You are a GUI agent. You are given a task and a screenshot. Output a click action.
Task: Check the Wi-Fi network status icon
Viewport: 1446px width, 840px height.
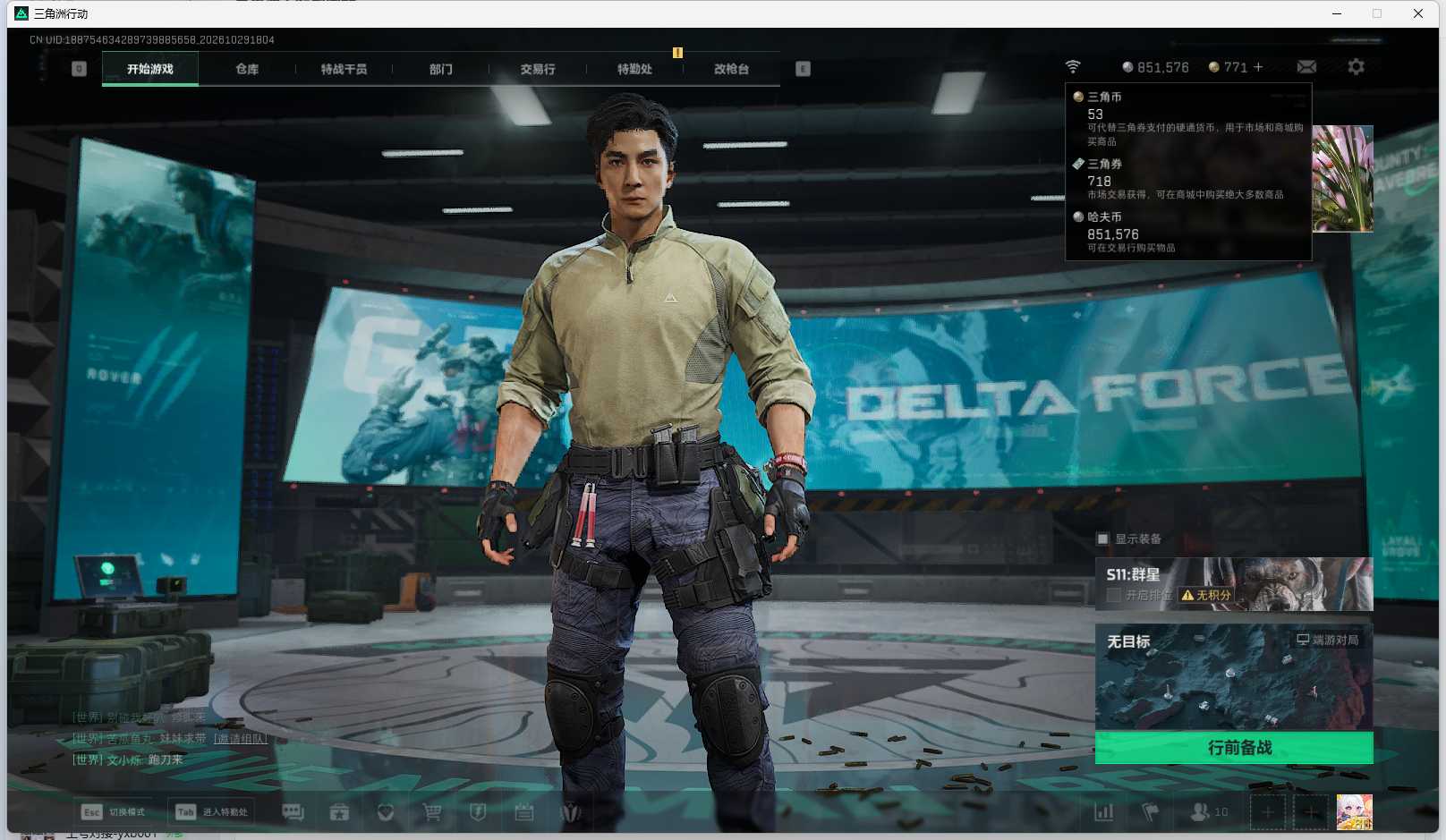tap(1073, 67)
